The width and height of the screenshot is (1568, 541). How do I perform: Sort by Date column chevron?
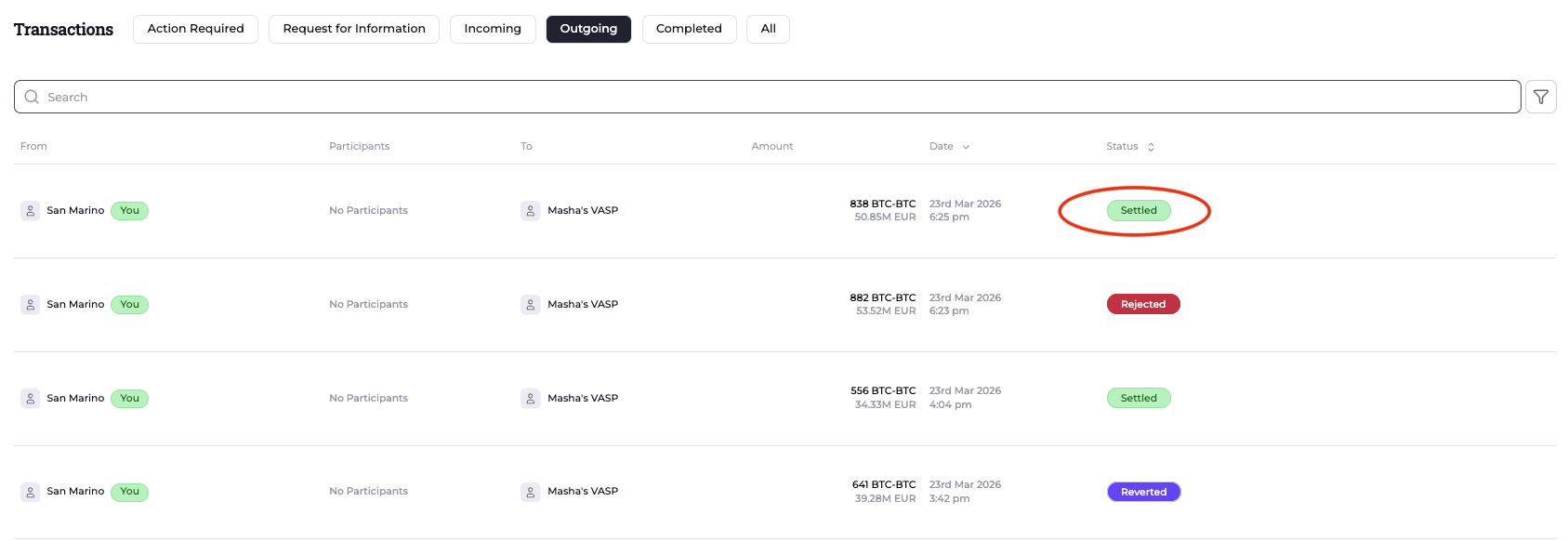pos(966,147)
